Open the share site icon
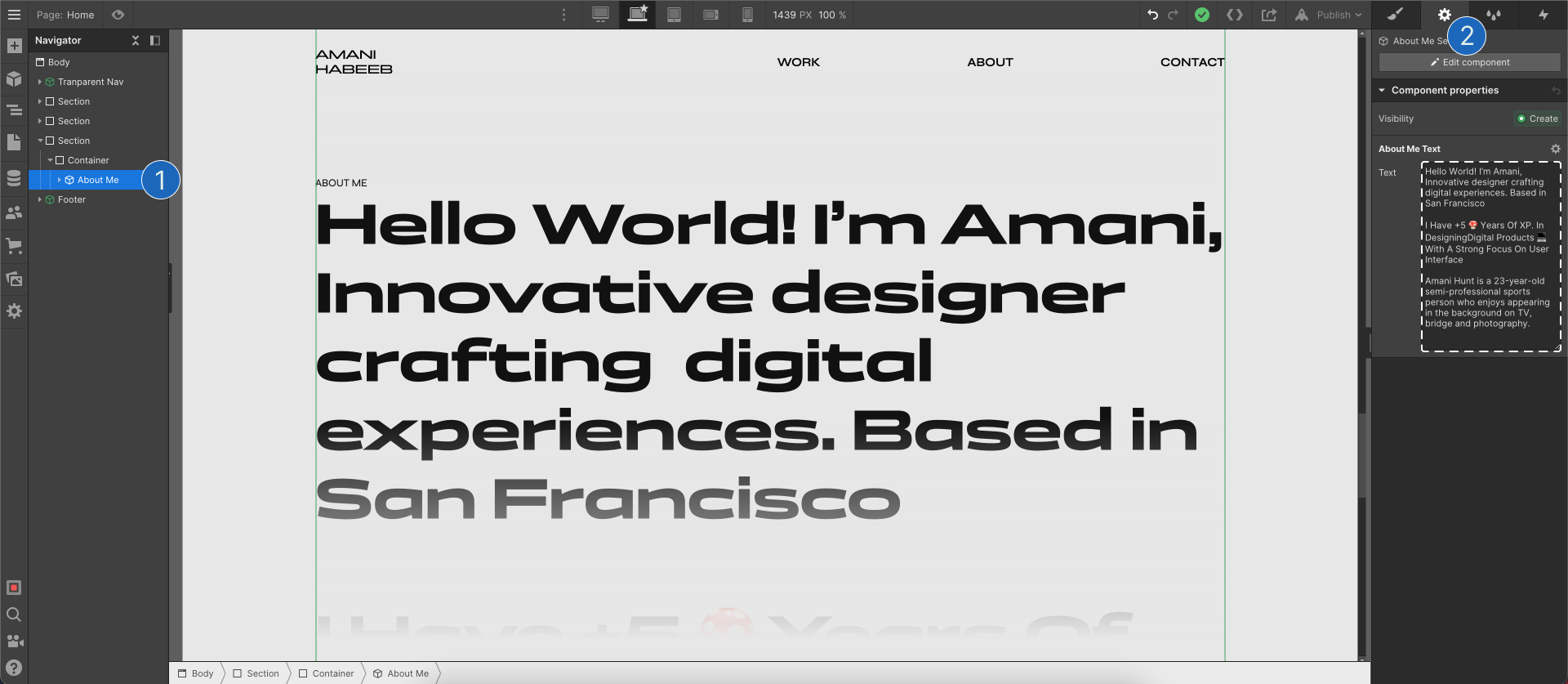This screenshot has width=1568, height=684. (1269, 15)
